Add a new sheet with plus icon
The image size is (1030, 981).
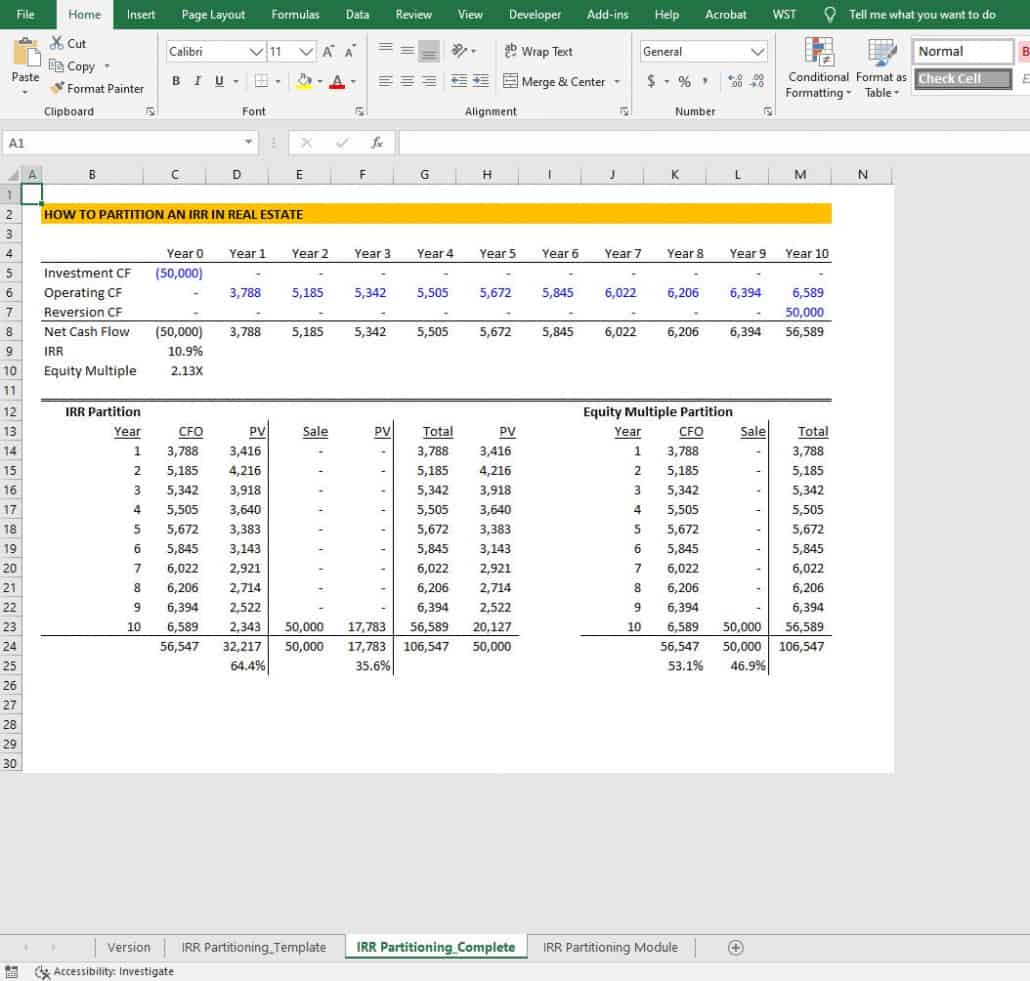pos(735,947)
